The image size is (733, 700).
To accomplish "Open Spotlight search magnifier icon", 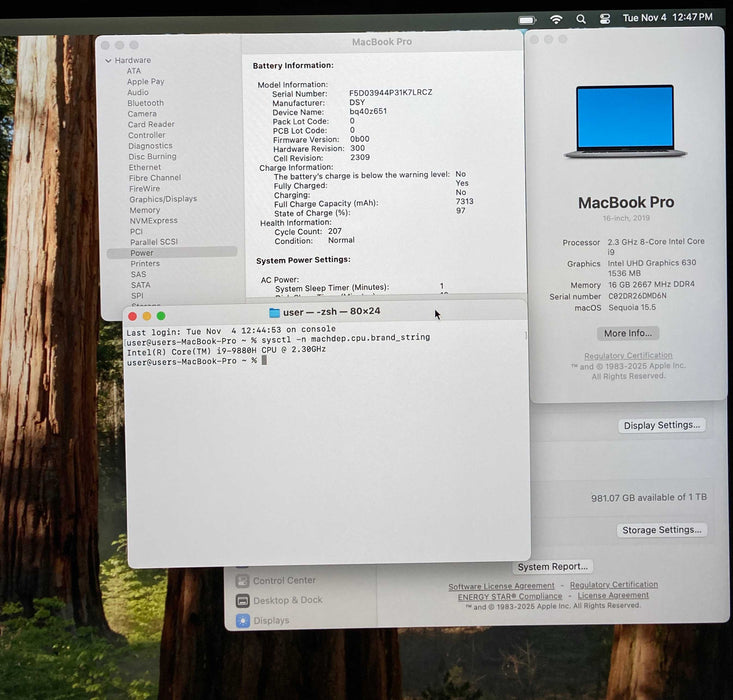I will [x=581, y=19].
